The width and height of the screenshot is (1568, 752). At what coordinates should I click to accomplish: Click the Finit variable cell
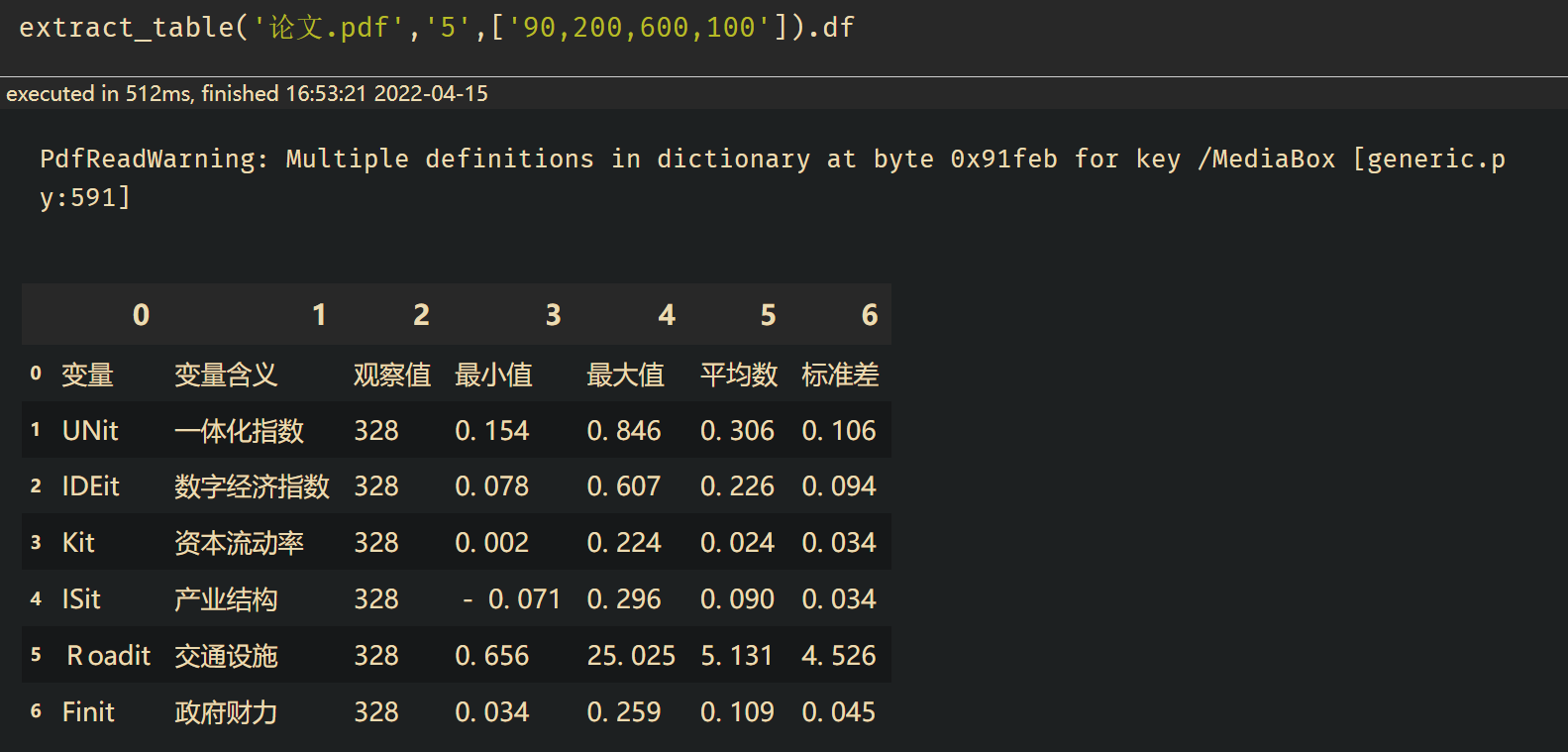pyautogui.click(x=88, y=712)
